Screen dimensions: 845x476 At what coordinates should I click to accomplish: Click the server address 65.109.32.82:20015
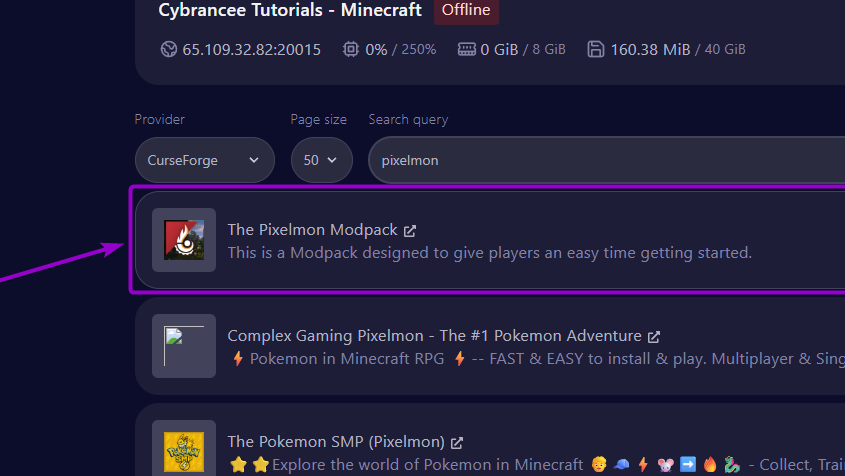click(251, 50)
